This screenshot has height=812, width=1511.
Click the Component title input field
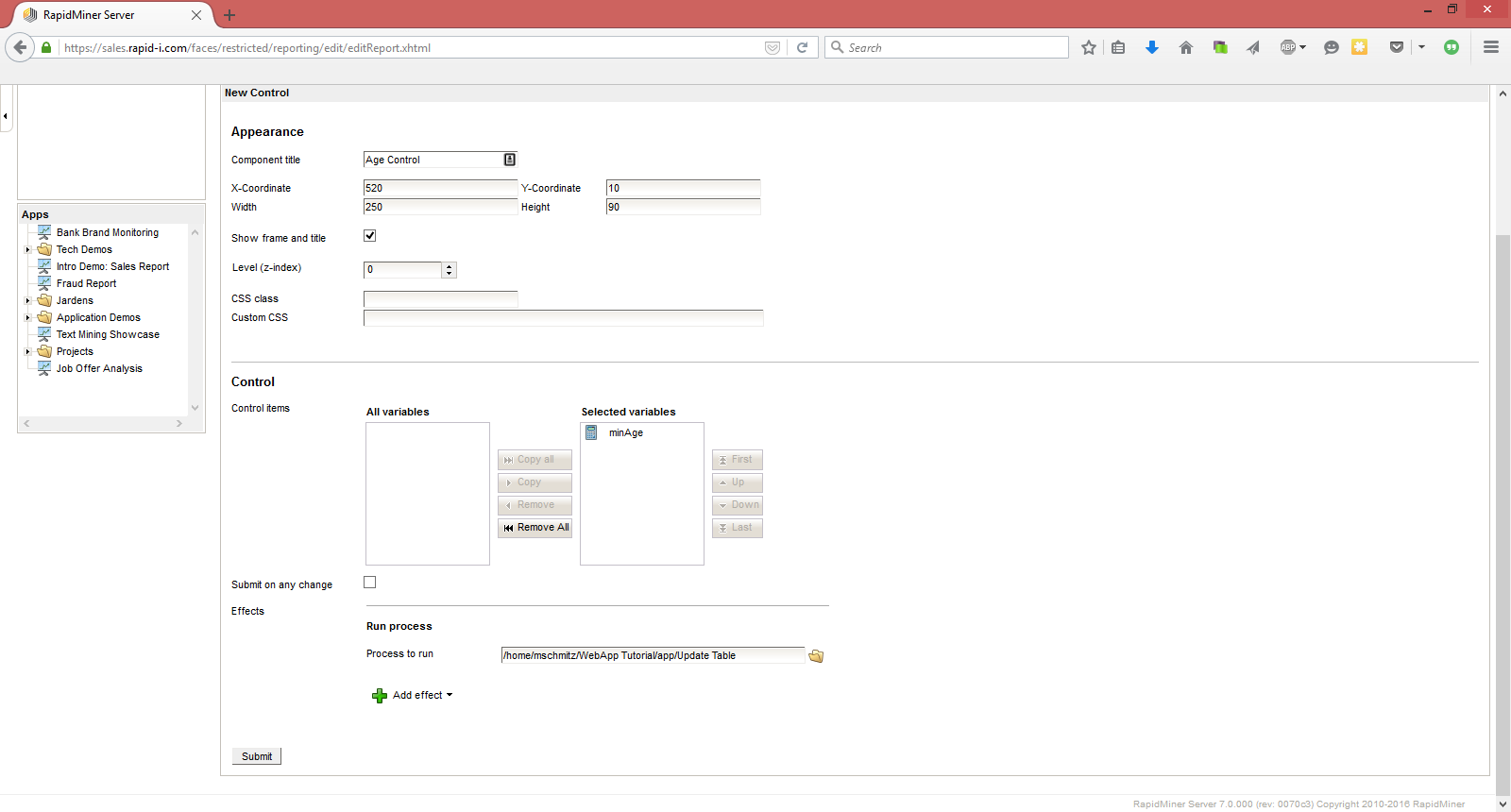pos(433,161)
